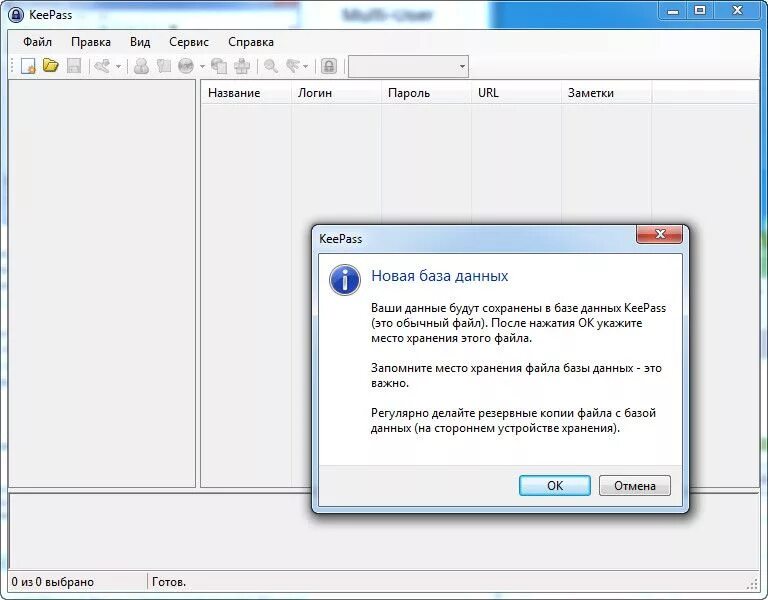Click the Add Entry key icon
Screen dimensions: 768x600
click(x=102, y=66)
